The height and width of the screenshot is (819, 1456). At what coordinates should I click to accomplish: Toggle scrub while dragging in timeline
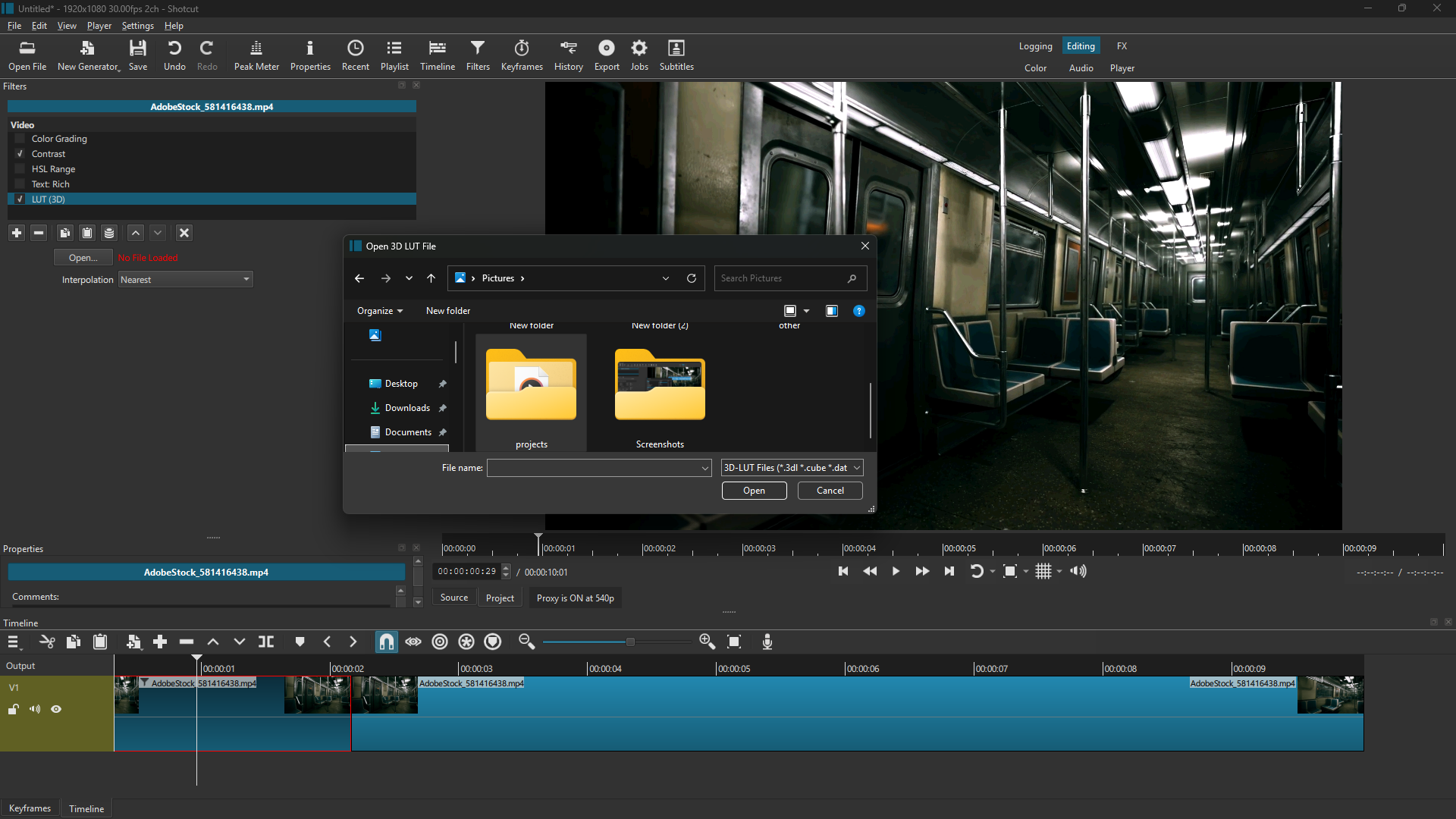coord(413,642)
